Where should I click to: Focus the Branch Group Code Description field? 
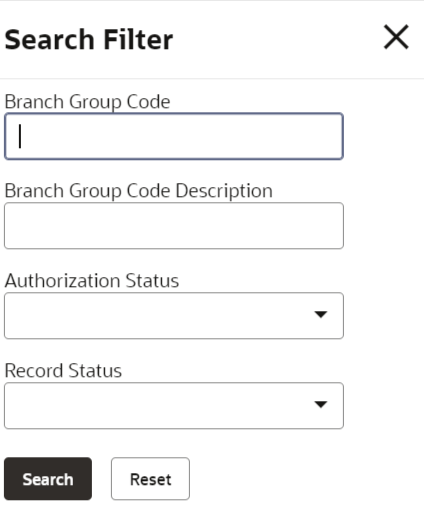click(x=174, y=226)
